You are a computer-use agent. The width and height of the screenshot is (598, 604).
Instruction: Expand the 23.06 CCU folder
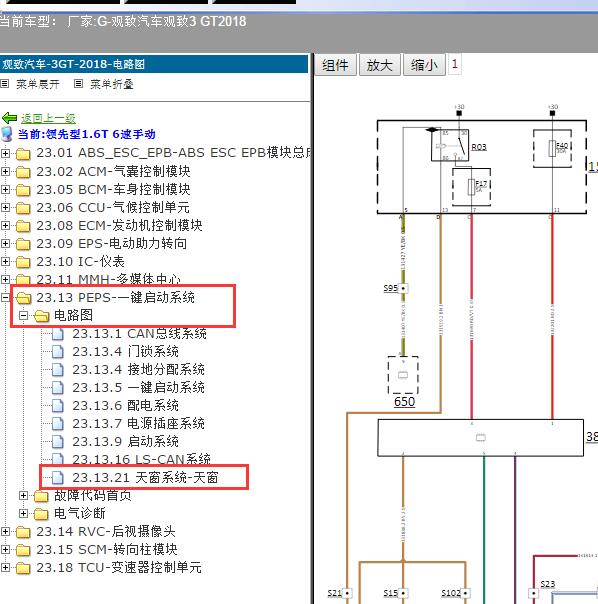(5, 208)
